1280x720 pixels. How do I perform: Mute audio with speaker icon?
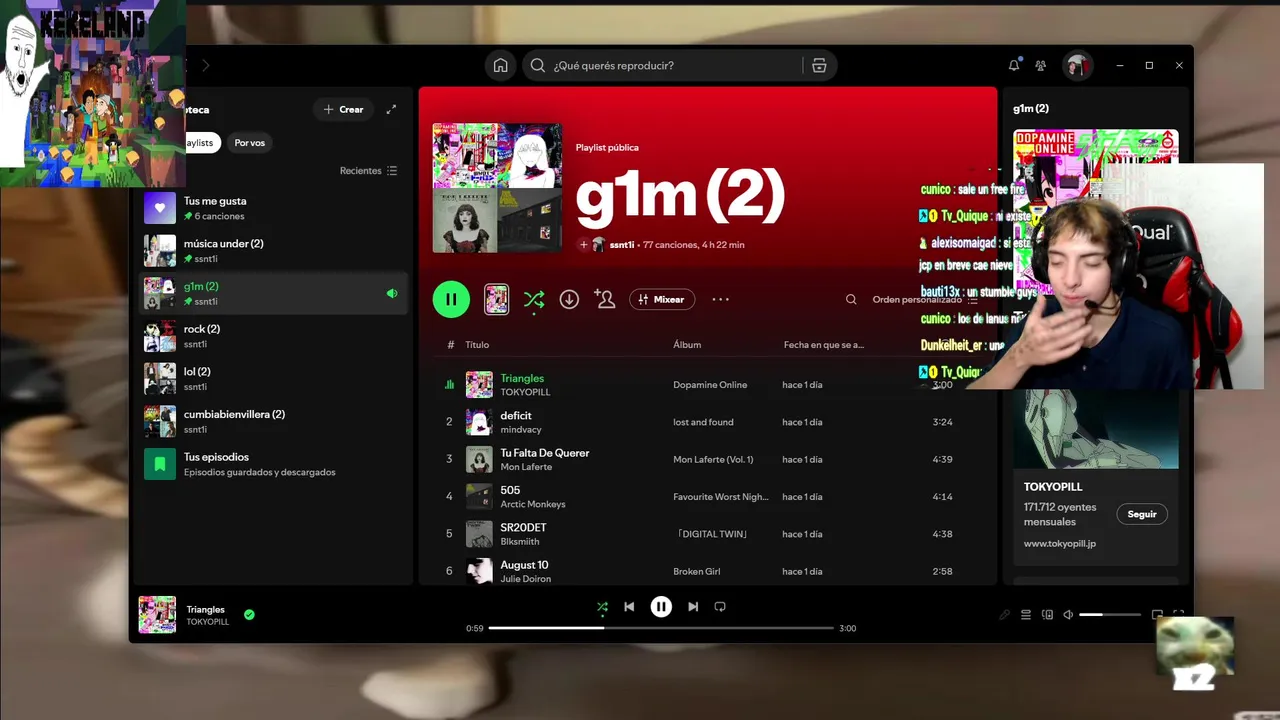pos(1068,615)
